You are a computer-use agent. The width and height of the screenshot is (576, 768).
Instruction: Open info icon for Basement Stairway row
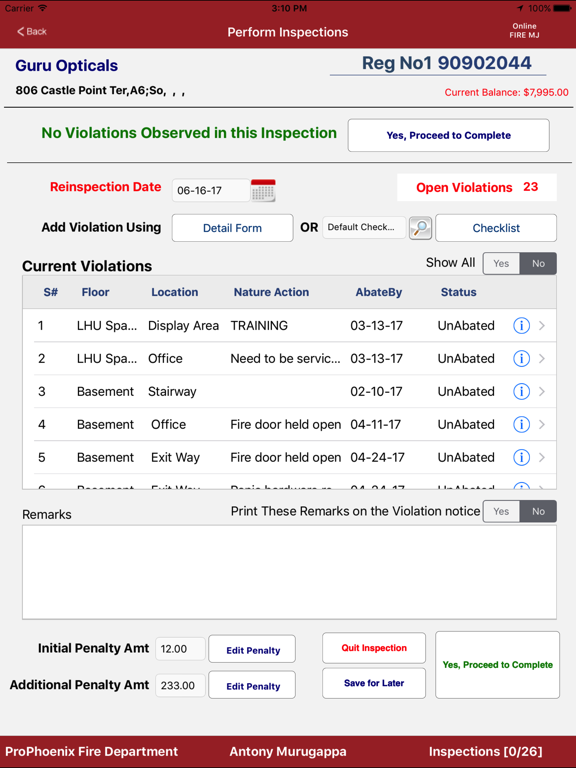[x=521, y=391]
